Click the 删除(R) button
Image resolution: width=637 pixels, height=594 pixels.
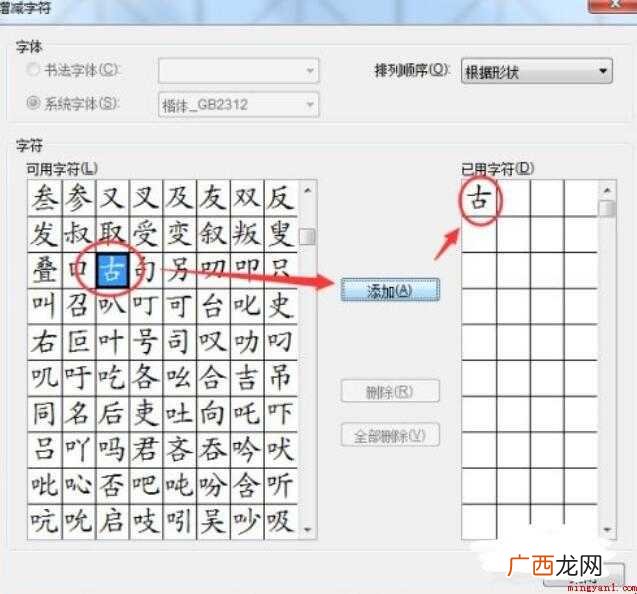pyautogui.click(x=390, y=391)
